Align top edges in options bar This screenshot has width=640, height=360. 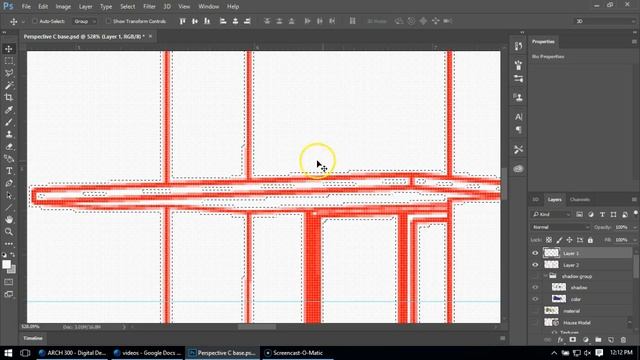click(182, 21)
